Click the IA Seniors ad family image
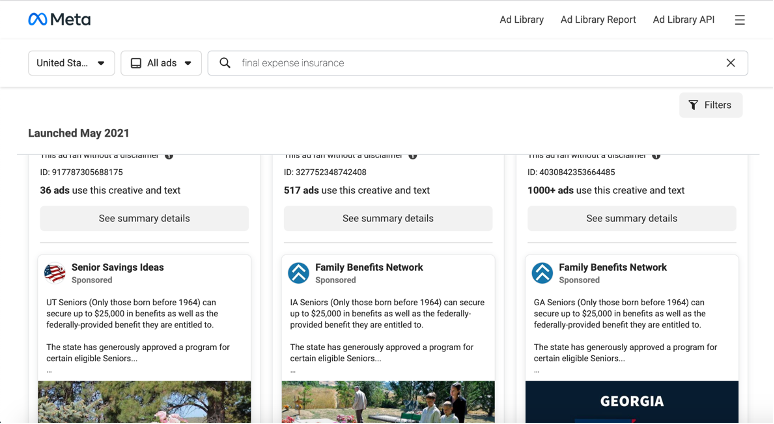The image size is (774, 424). (x=388, y=402)
